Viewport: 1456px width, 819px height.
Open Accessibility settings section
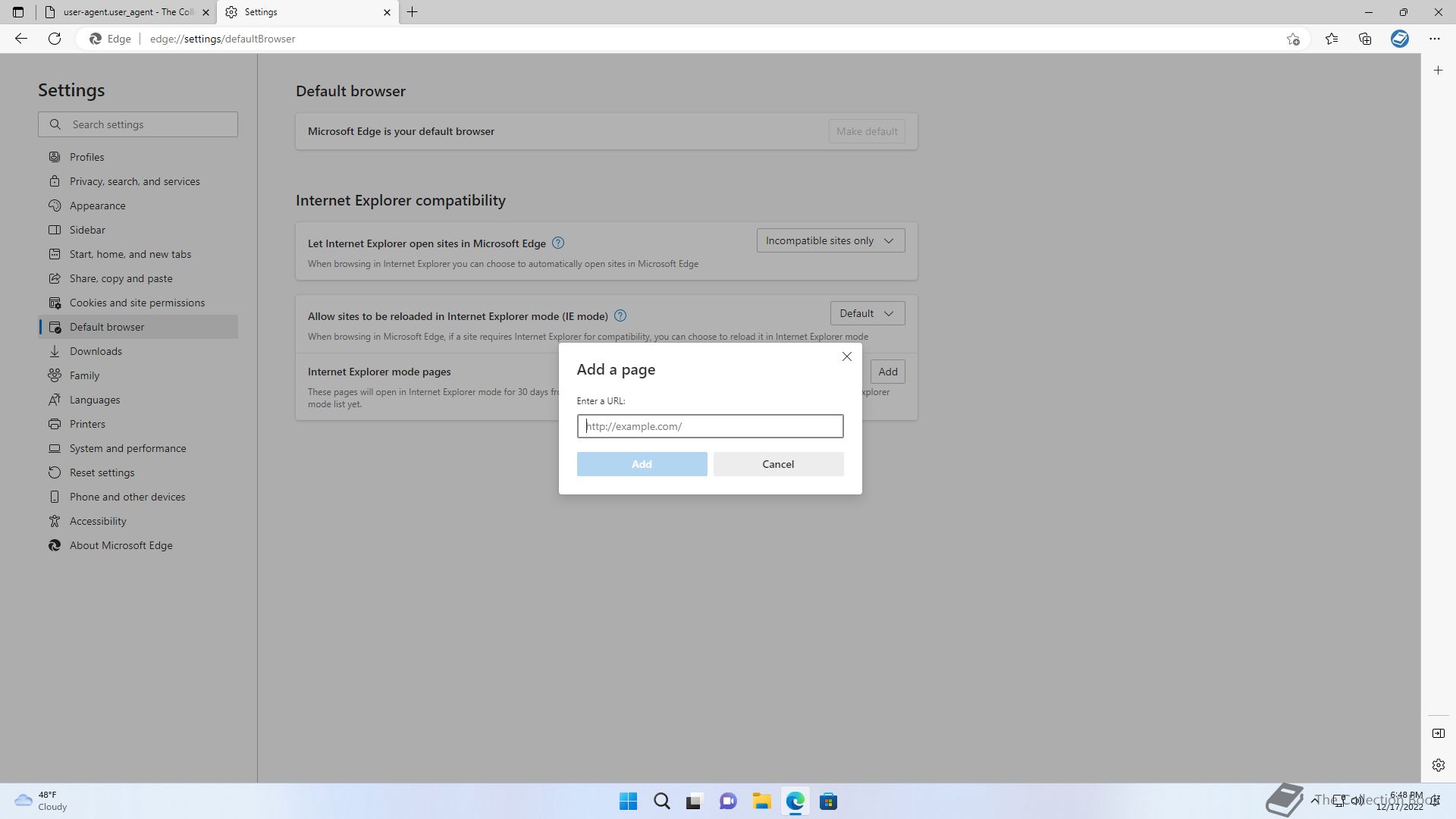click(138, 521)
